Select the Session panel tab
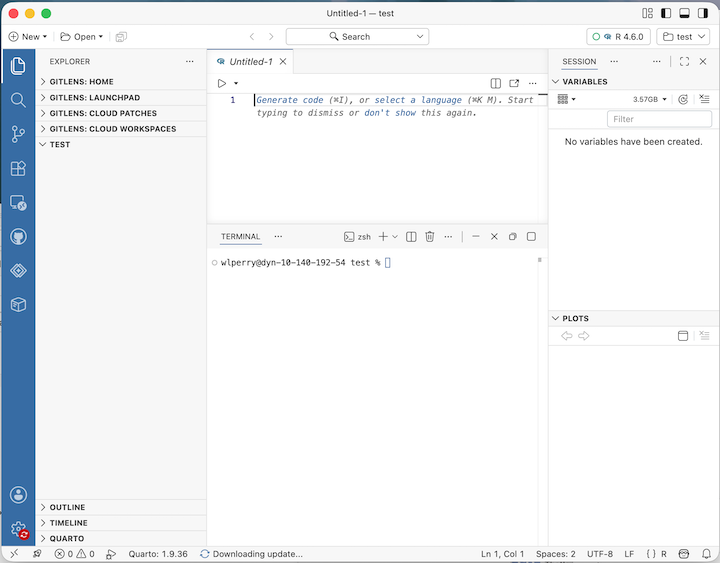 coord(579,62)
